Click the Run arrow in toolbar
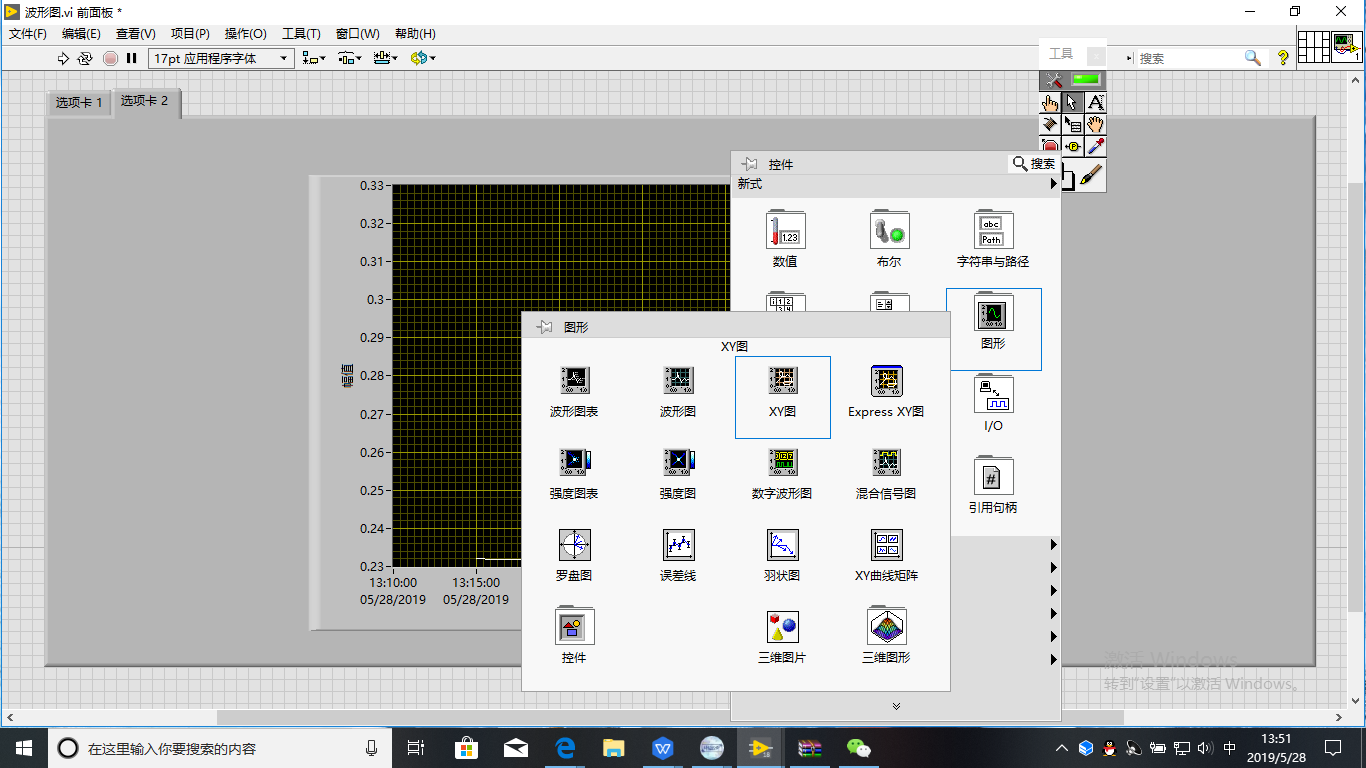The width and height of the screenshot is (1366, 768). pos(63,58)
